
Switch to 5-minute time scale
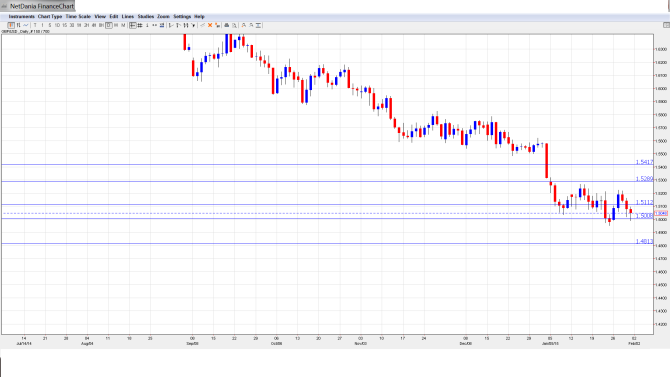pos(50,25)
